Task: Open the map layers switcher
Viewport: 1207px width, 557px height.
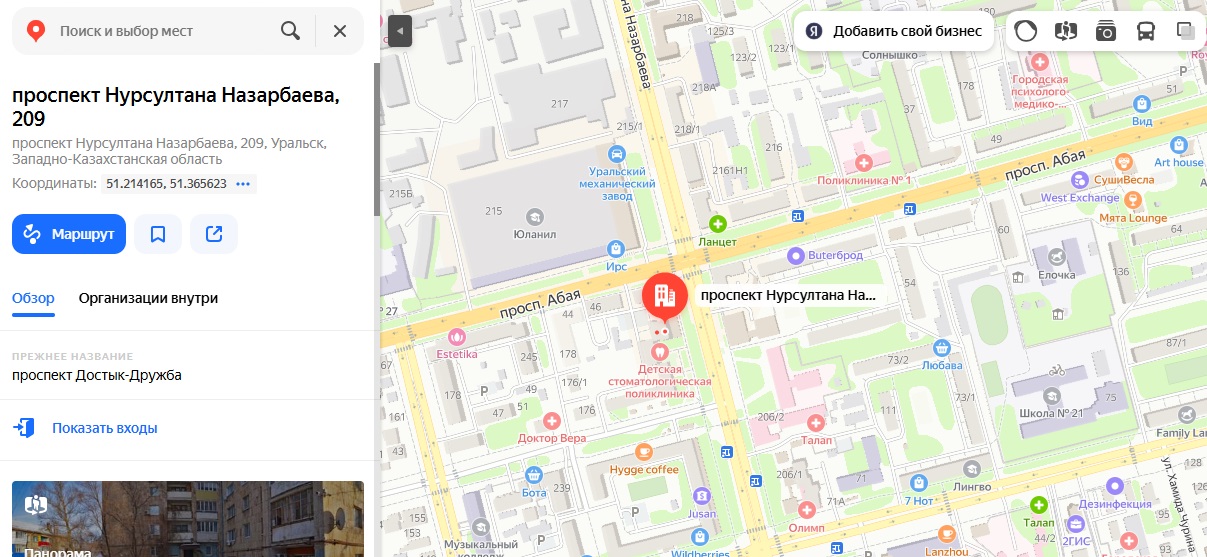Action: tap(1186, 31)
